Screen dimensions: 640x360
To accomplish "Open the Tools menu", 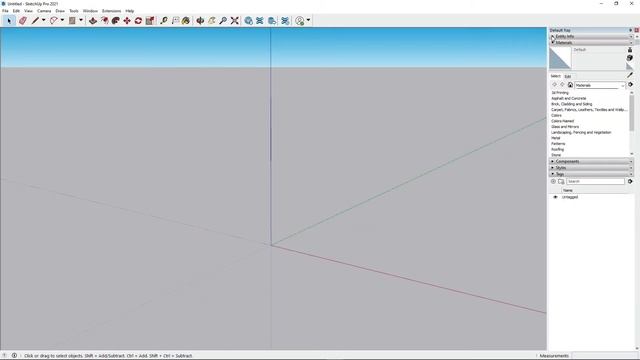I will pyautogui.click(x=74, y=11).
